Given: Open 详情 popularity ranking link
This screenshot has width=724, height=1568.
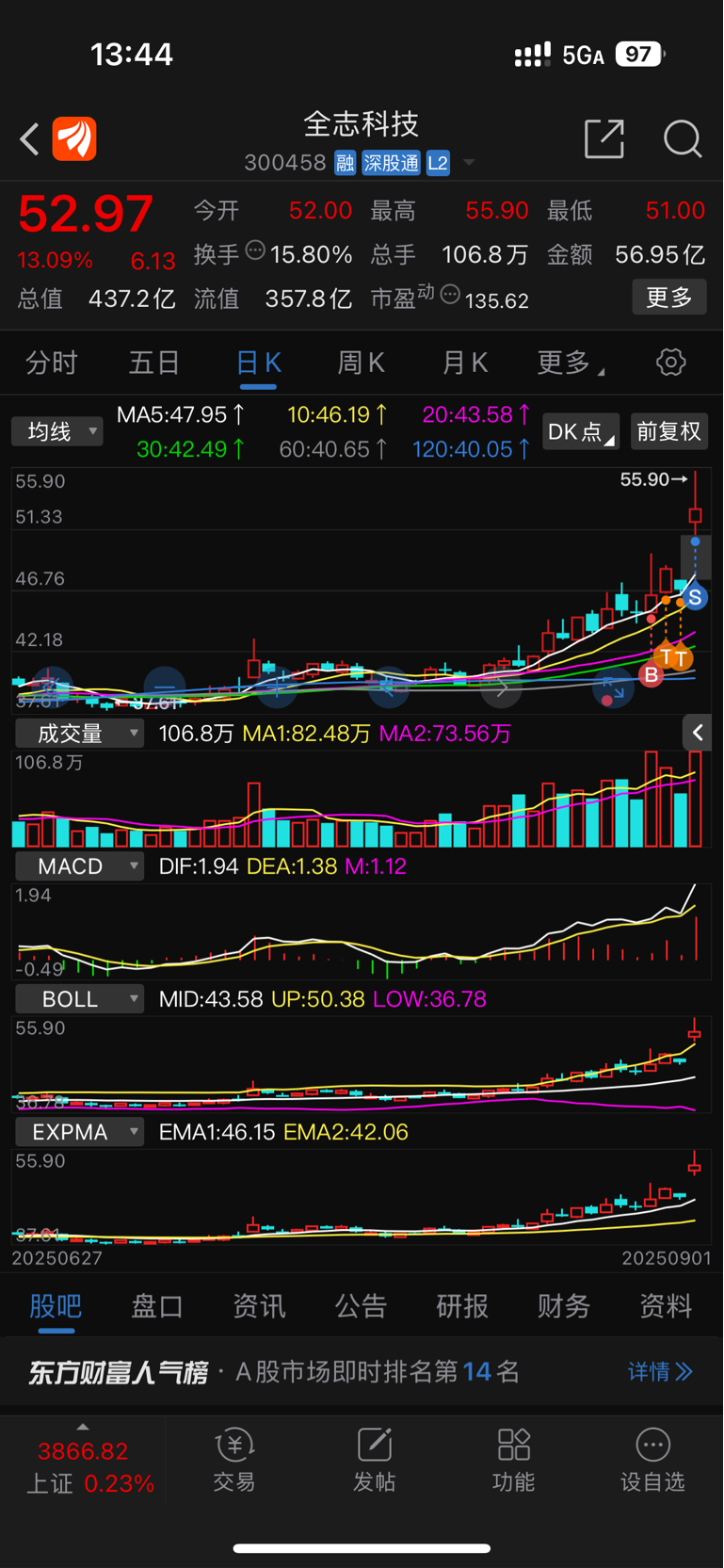Looking at the screenshot, I should pyautogui.click(x=660, y=1371).
